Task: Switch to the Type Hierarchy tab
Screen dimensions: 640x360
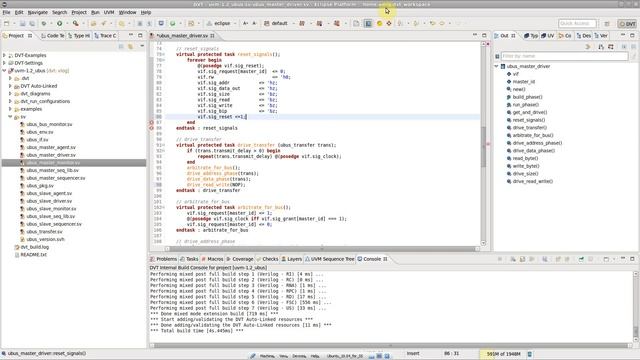Action: tap(79, 36)
